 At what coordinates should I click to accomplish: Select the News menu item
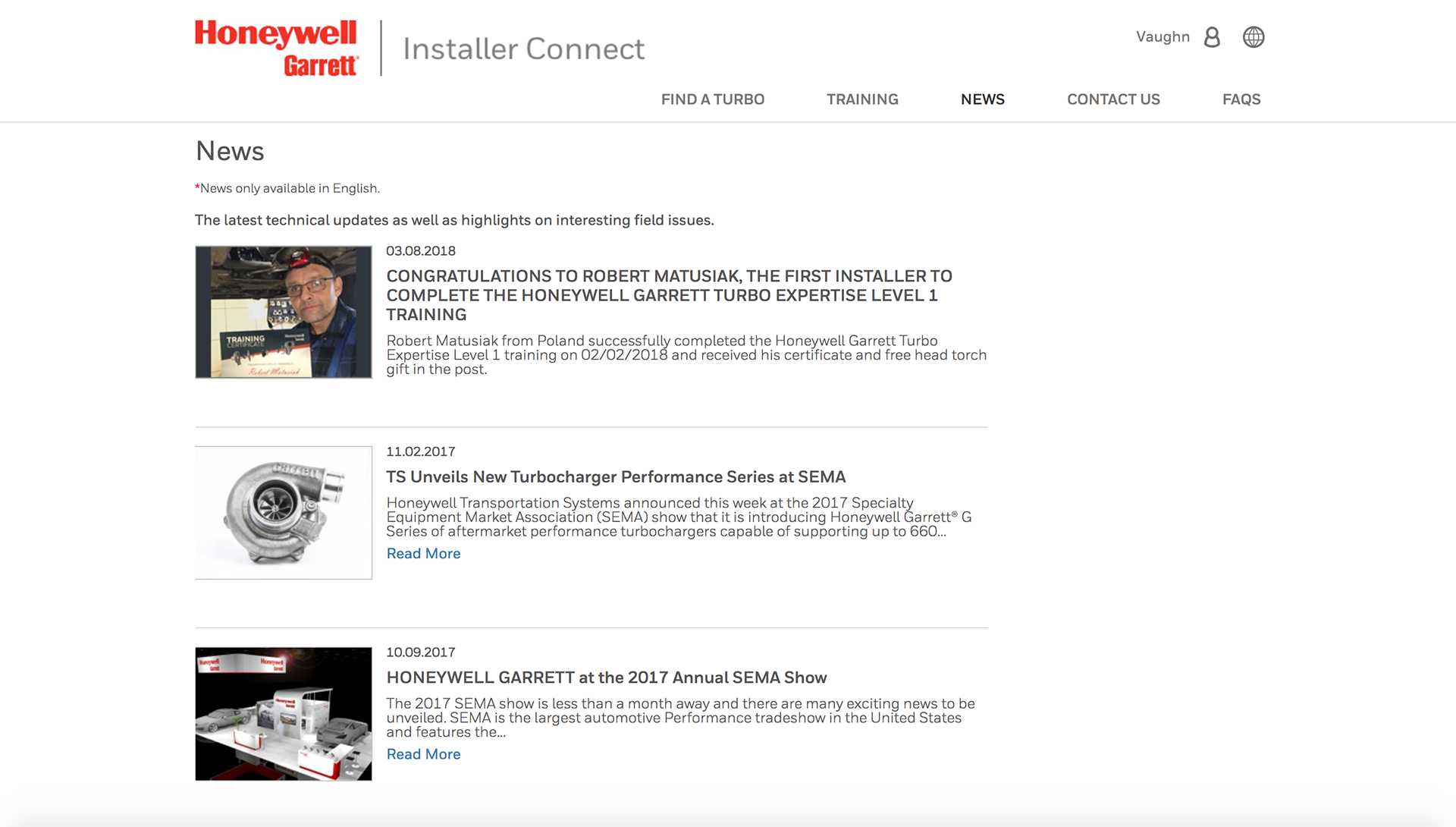coord(983,99)
